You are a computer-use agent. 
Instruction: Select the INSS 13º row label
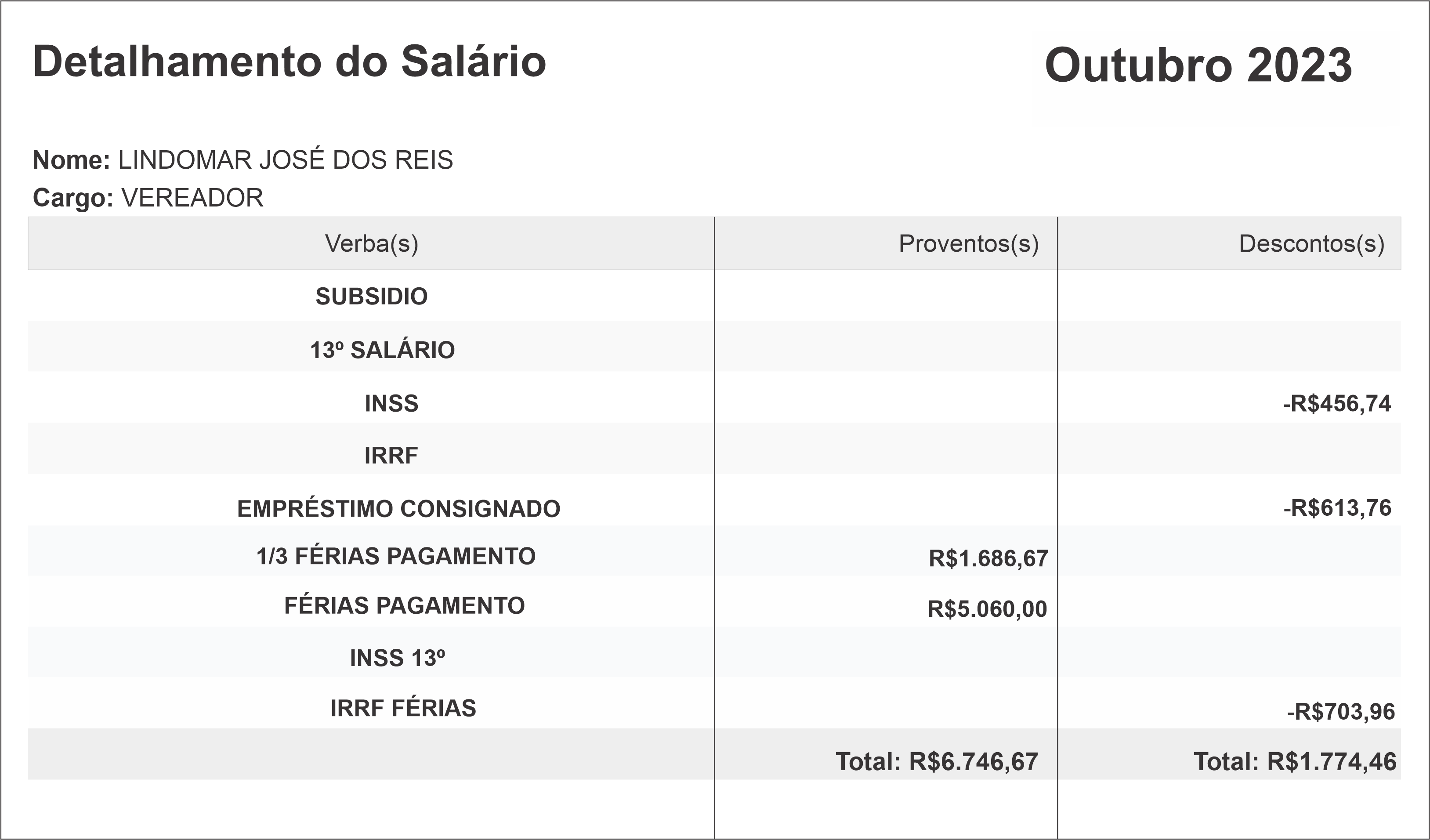pos(397,658)
